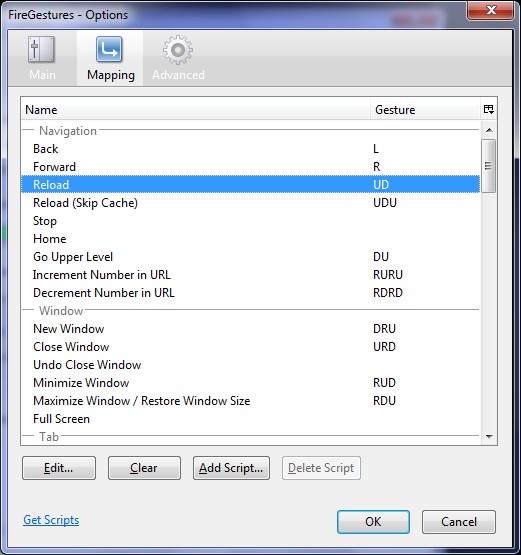Click scrollbar up arrow
Viewport: 521px width, 555px height.
coord(489,131)
